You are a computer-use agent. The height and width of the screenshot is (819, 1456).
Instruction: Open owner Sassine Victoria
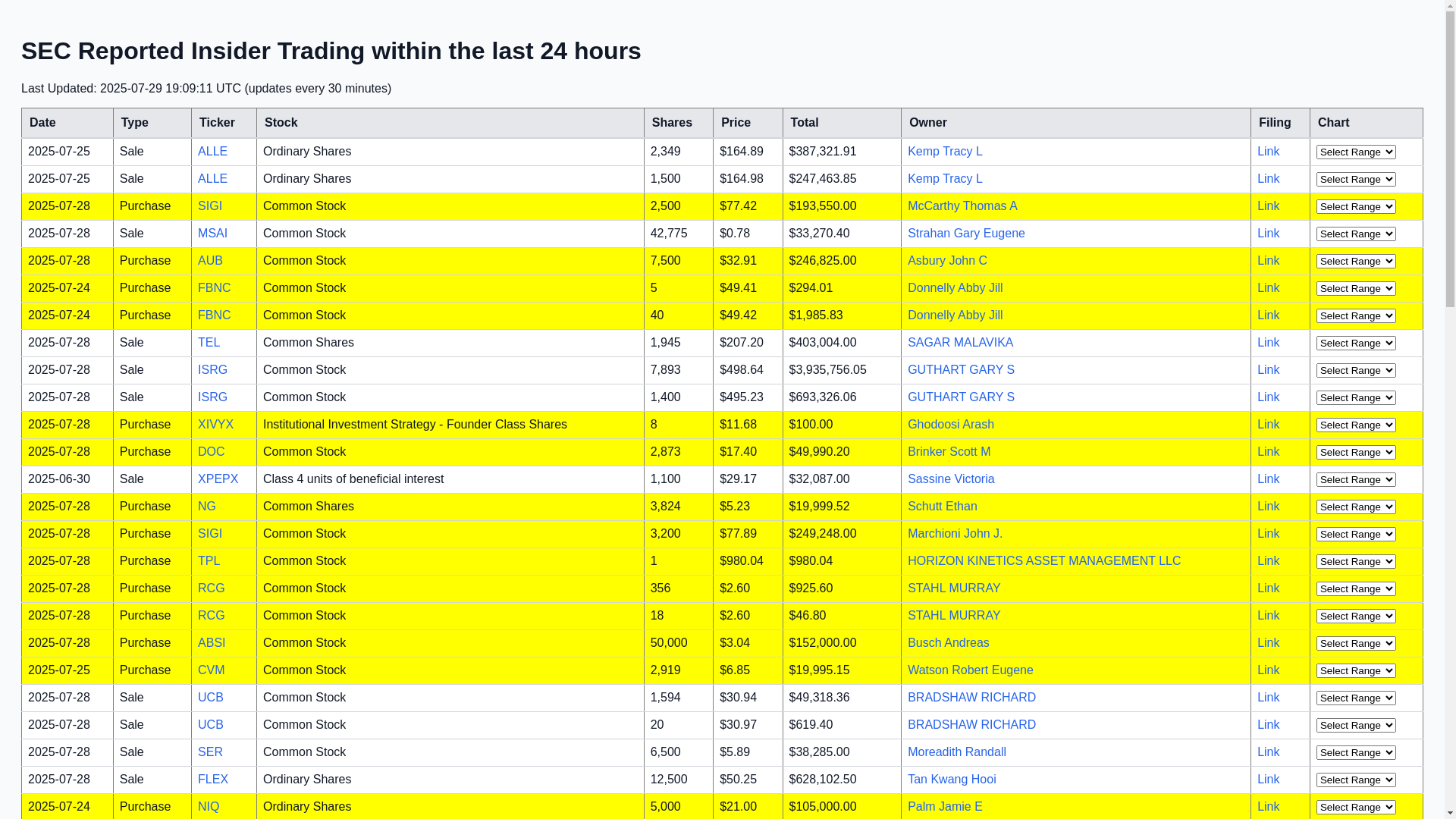(951, 479)
